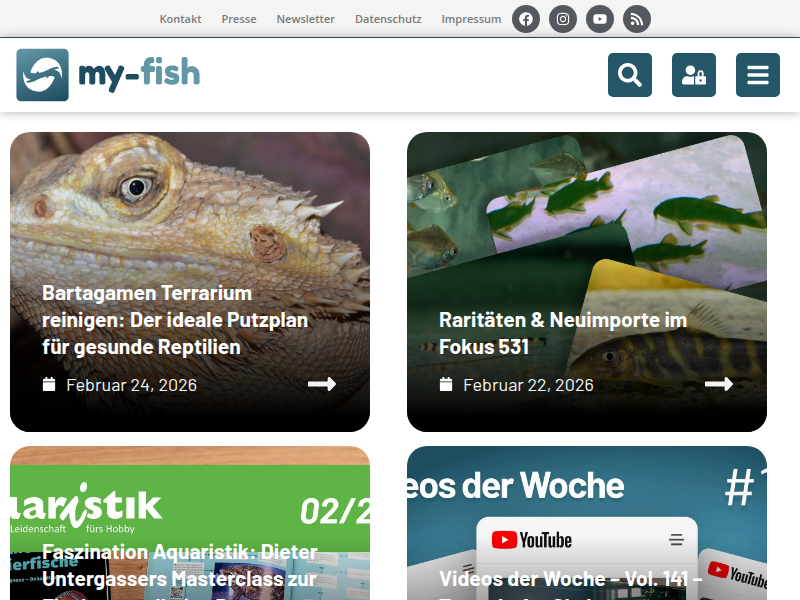The height and width of the screenshot is (600, 800).
Task: Select Kontakt in the top navigation
Action: pyautogui.click(x=180, y=18)
